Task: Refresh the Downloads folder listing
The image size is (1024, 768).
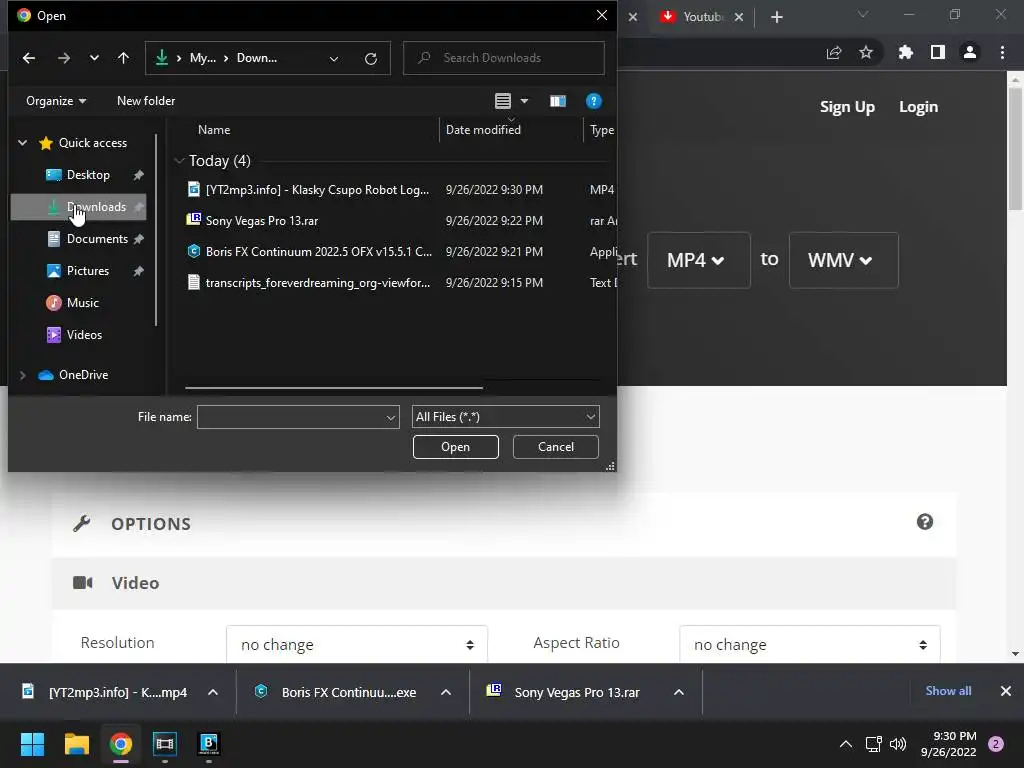Action: (x=371, y=59)
